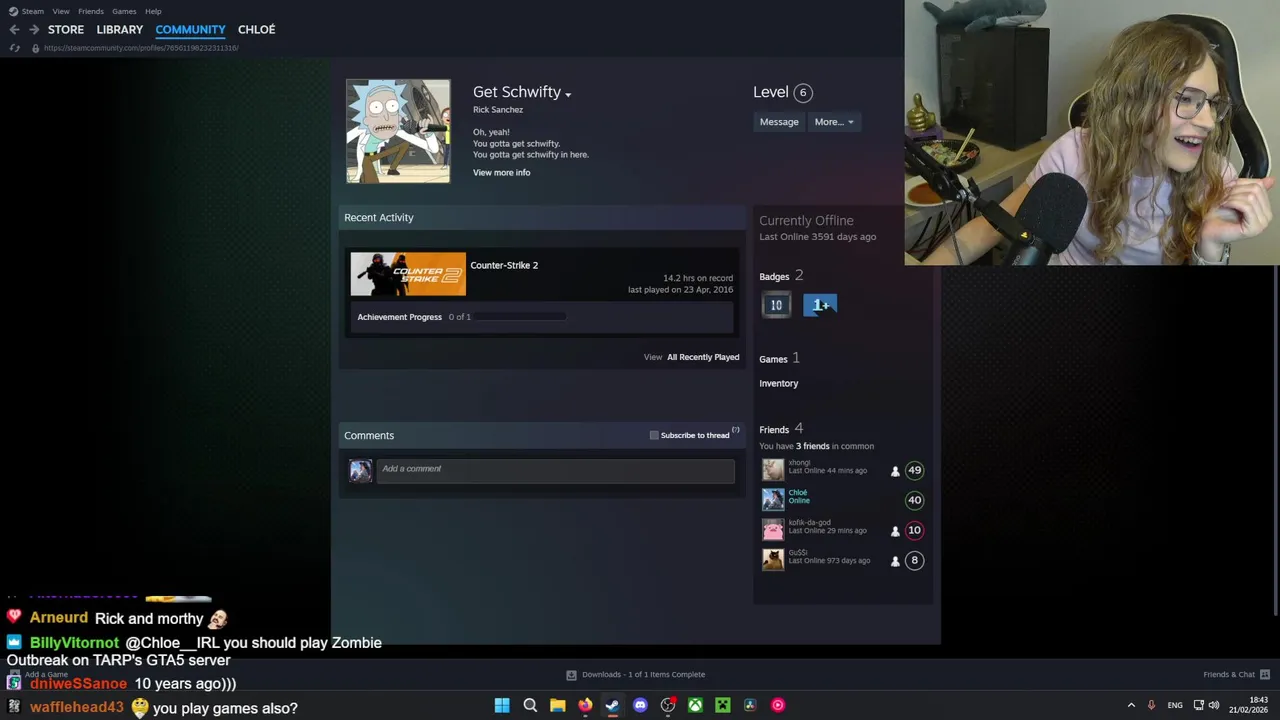Viewport: 1280px width, 720px height.
Task: Click Add a Game at the bottom left
Action: [x=40, y=675]
